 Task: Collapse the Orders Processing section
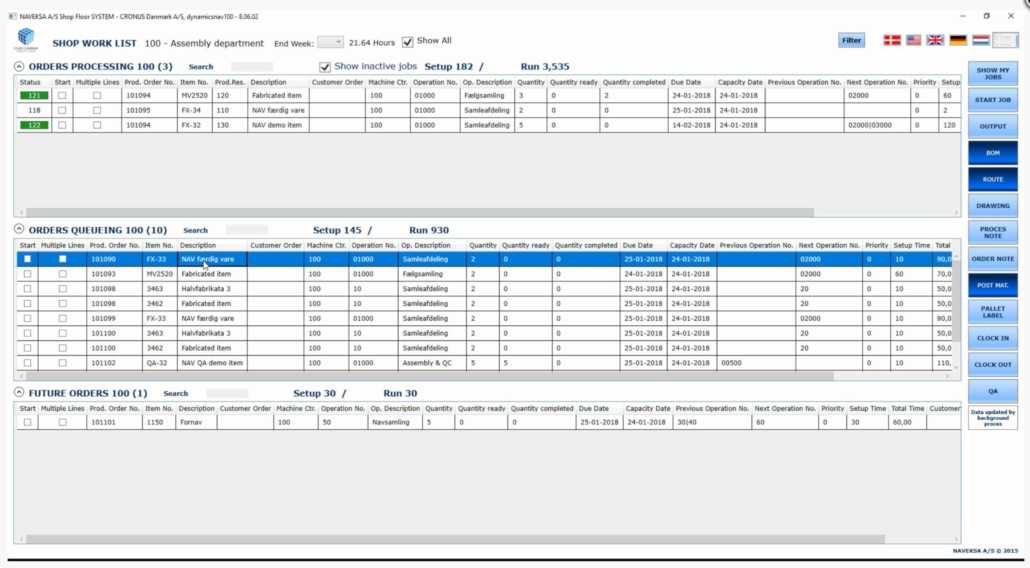point(19,66)
